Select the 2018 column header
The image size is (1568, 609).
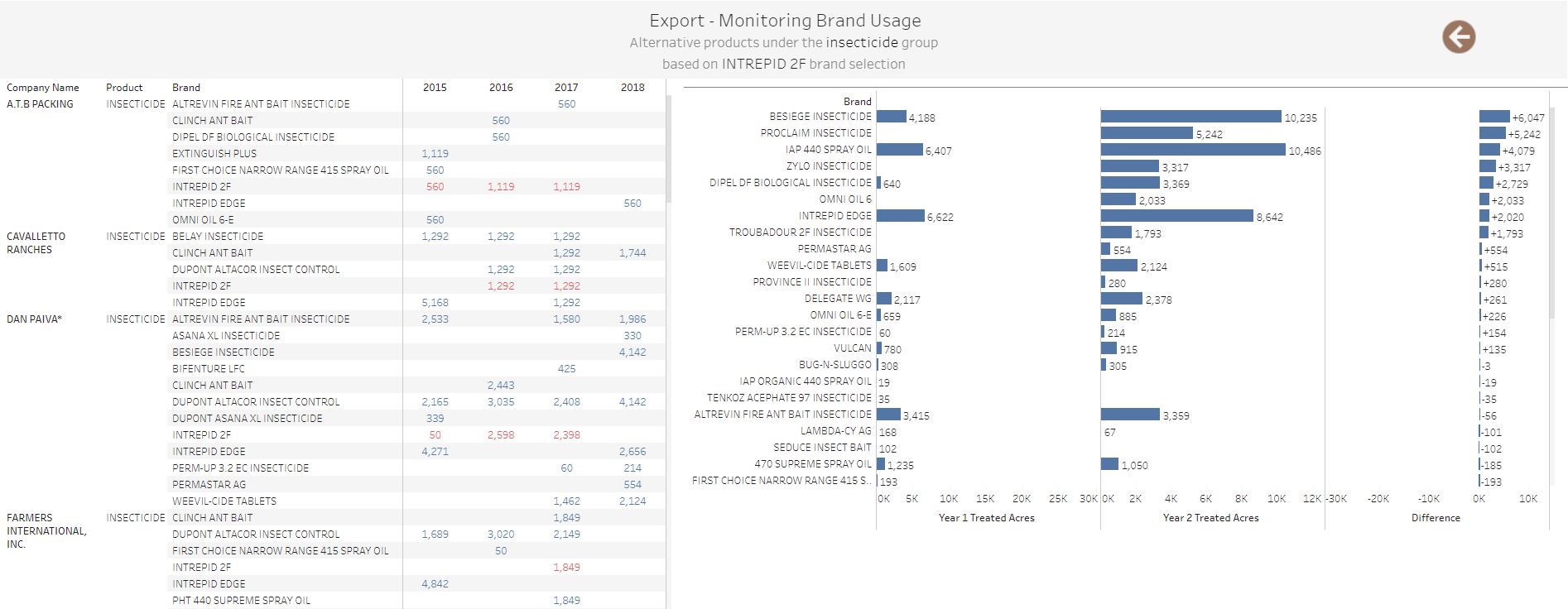[x=632, y=87]
